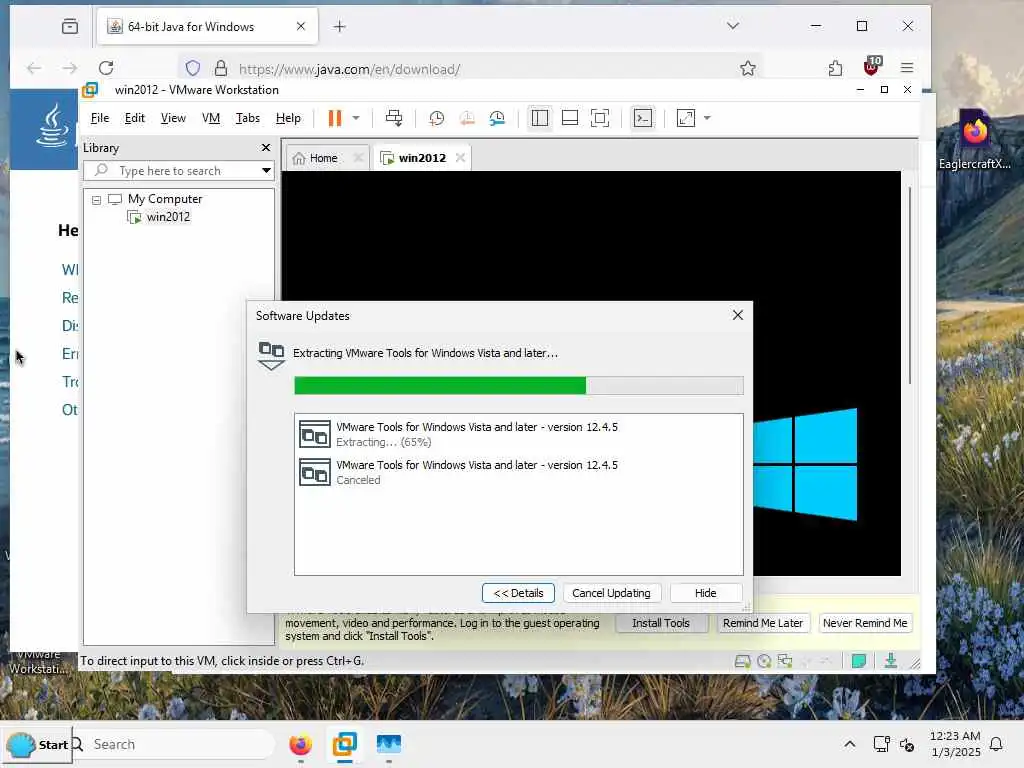Open the stretch mode dropdown arrow

coord(707,118)
